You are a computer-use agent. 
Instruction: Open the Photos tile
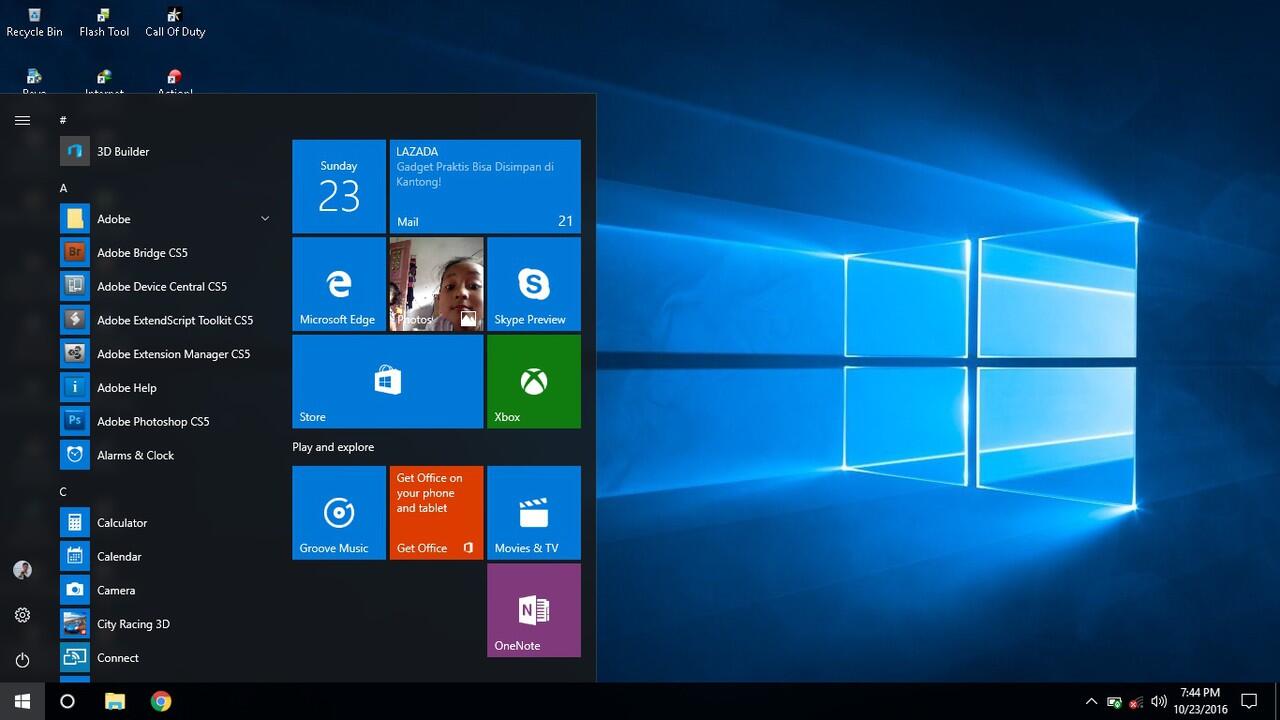point(436,284)
